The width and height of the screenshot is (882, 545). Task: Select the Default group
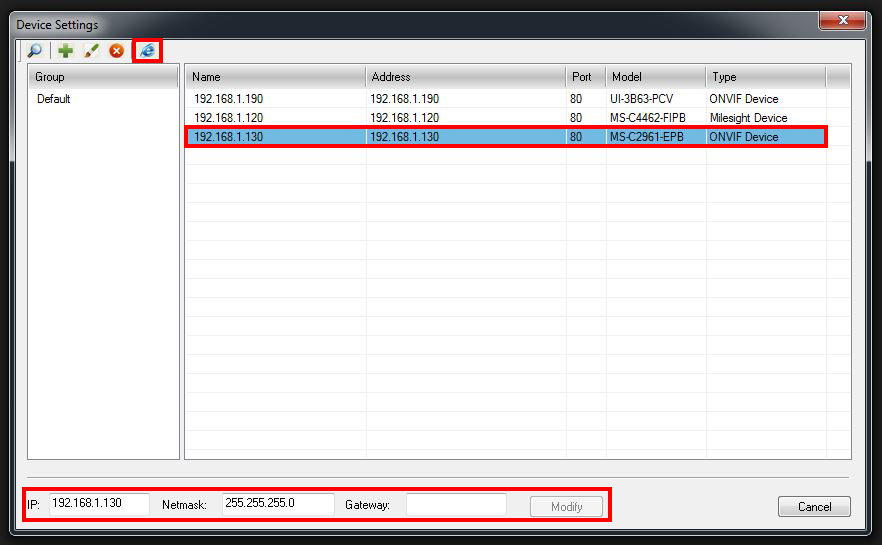pyautogui.click(x=54, y=99)
